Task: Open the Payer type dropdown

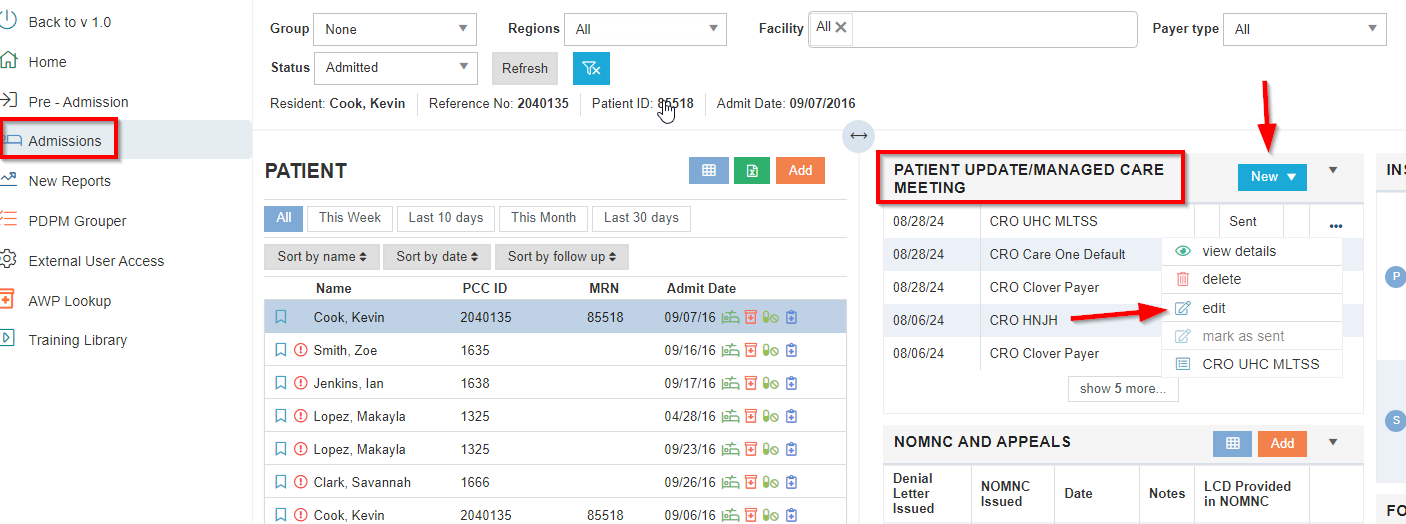Action: 1305,29
